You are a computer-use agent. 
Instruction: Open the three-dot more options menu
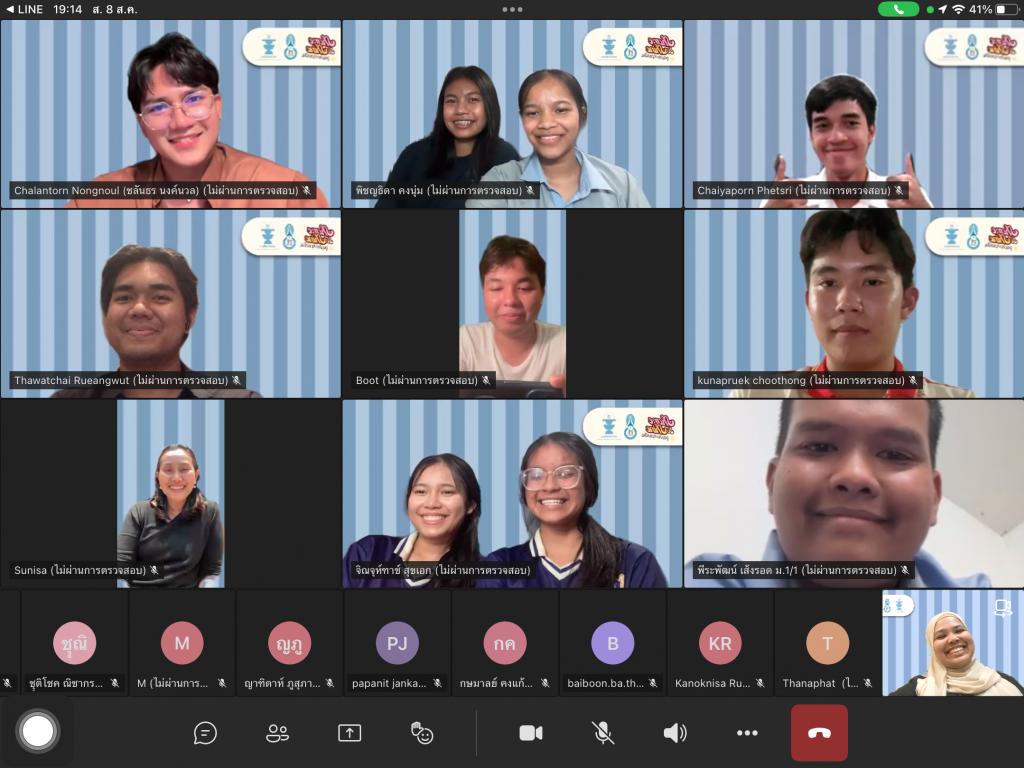[747, 733]
